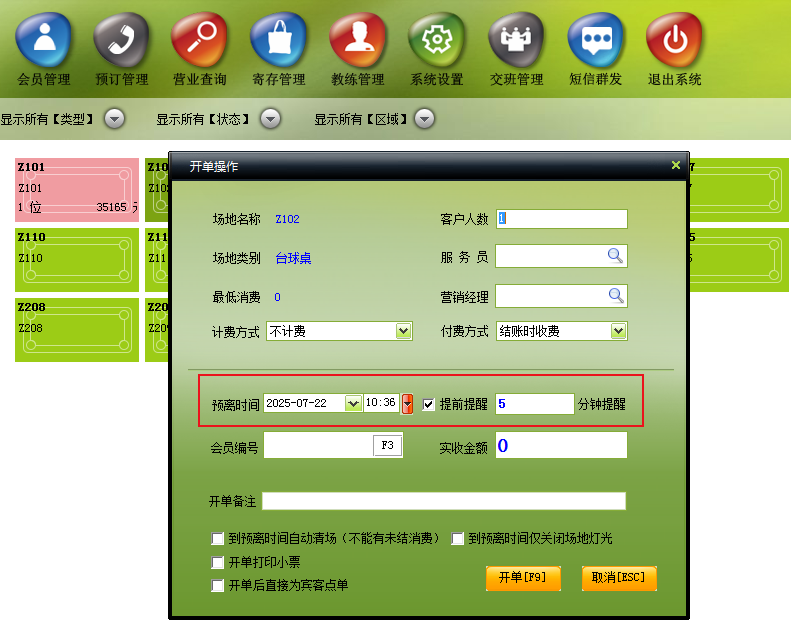Open 系统设置 gear icon

click(437, 40)
